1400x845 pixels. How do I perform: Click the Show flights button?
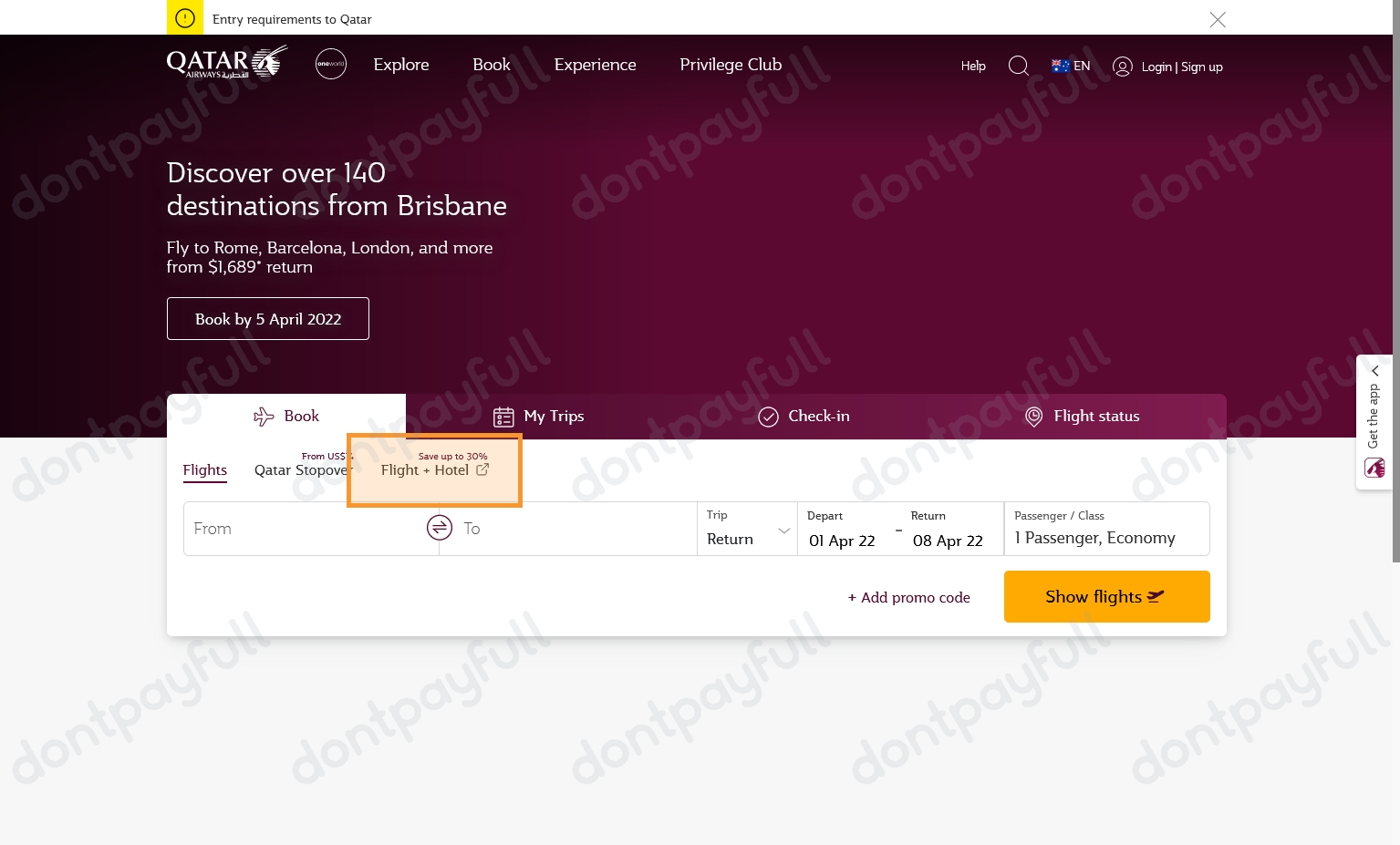point(1106,596)
